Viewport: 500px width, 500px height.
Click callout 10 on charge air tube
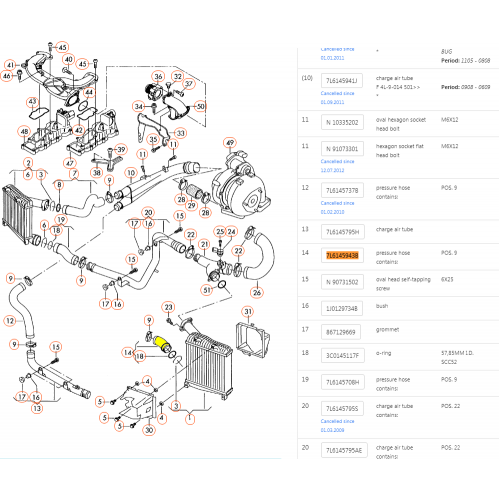[x=131, y=173]
